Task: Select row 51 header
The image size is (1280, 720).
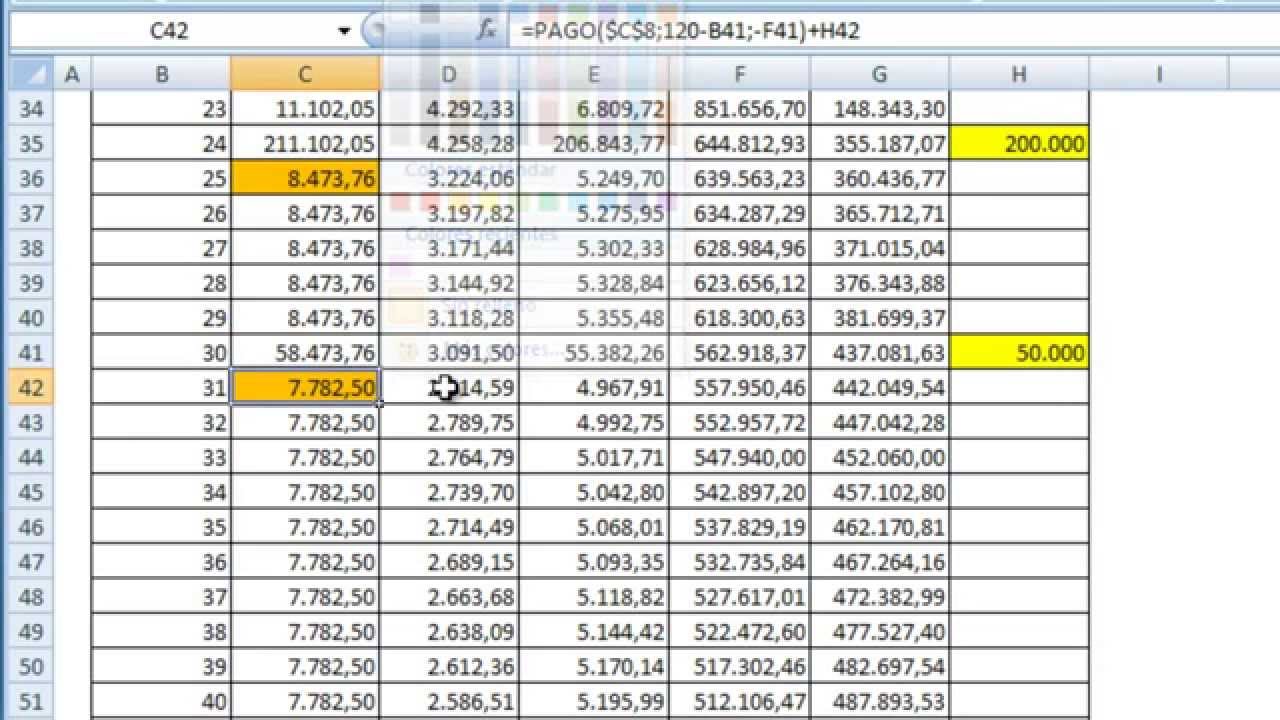Action: point(31,702)
